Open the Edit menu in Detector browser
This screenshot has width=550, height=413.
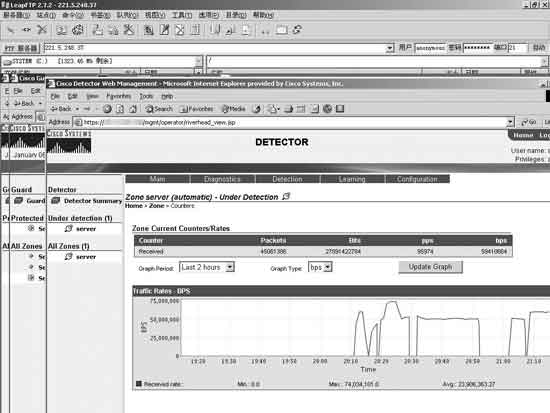click(73, 96)
